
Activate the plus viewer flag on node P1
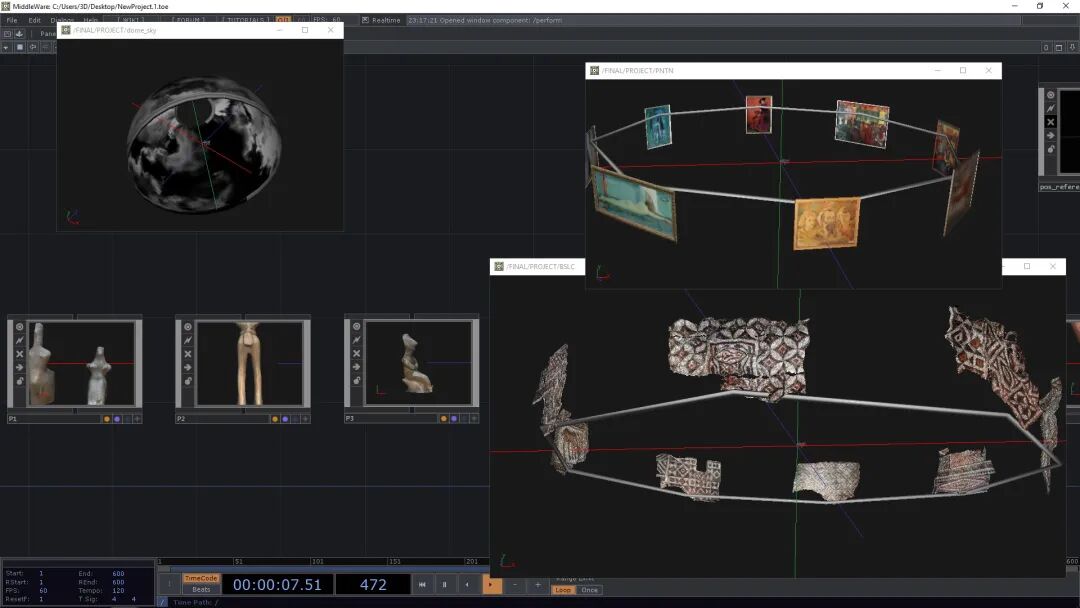tap(137, 419)
